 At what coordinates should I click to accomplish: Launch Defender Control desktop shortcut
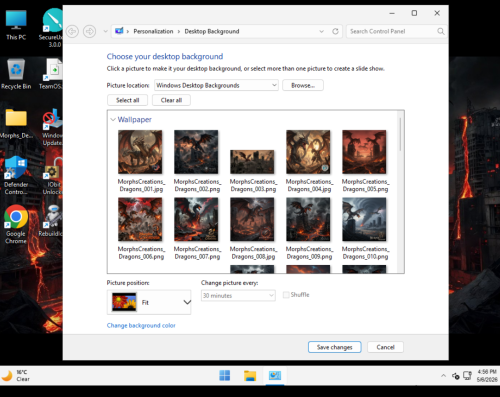(16, 175)
